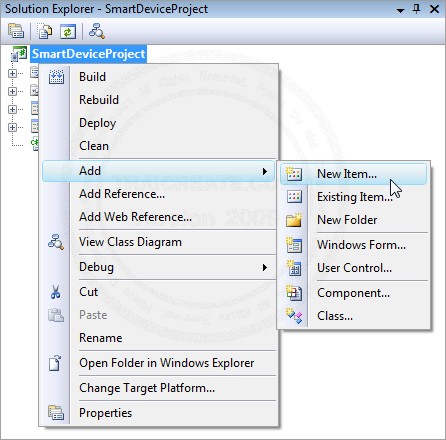
Task: Select New Folder in submenu
Action: click(354, 220)
